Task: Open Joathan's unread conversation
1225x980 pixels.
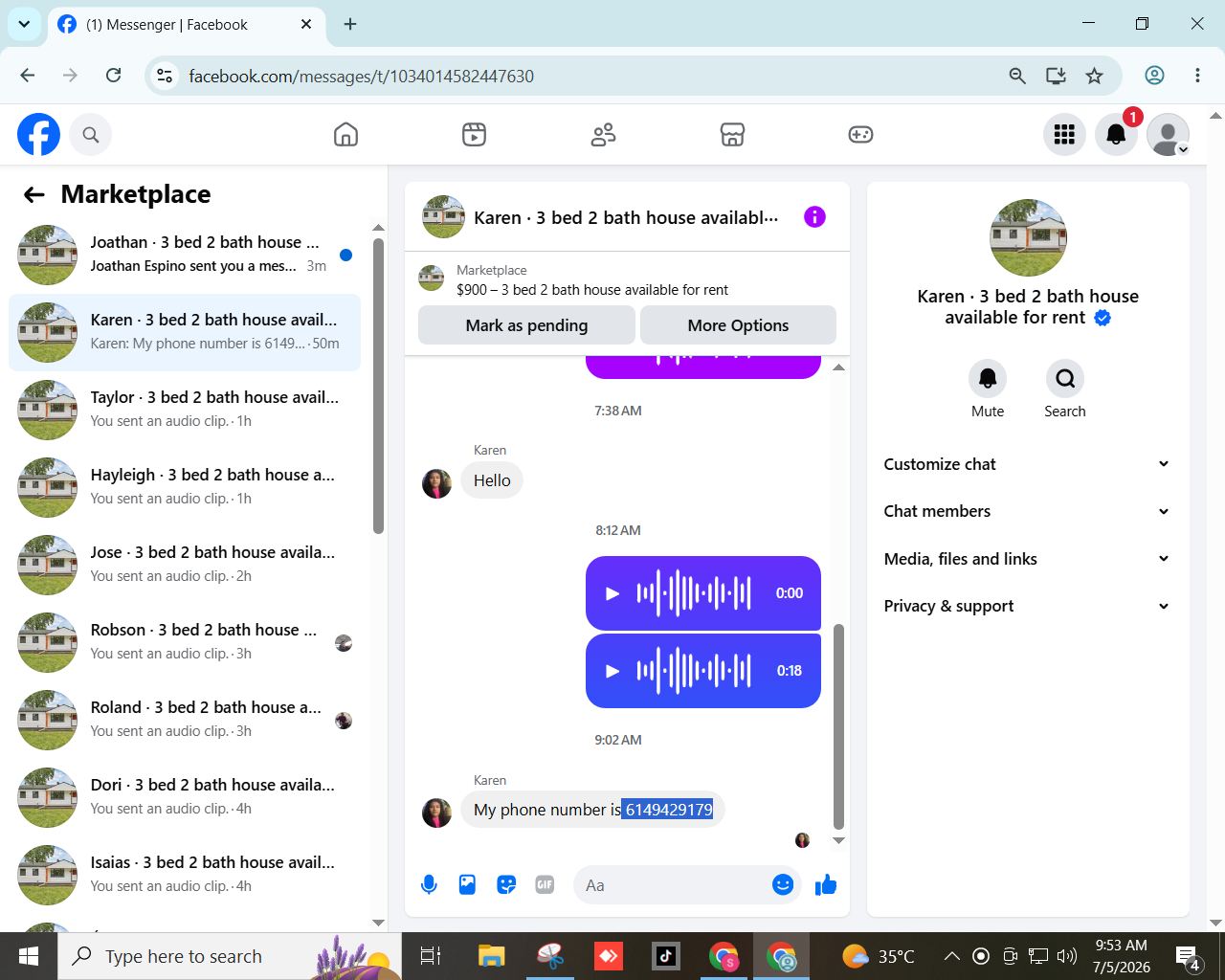Action: pos(185,255)
